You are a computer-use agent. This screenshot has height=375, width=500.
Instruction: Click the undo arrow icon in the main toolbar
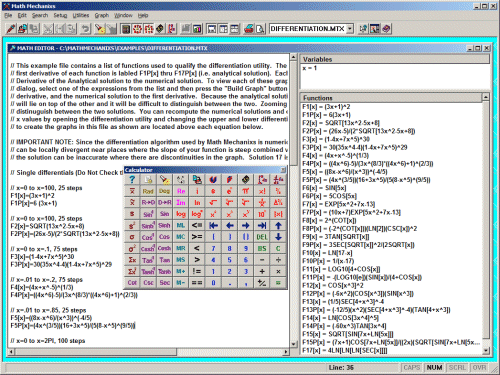85,29
